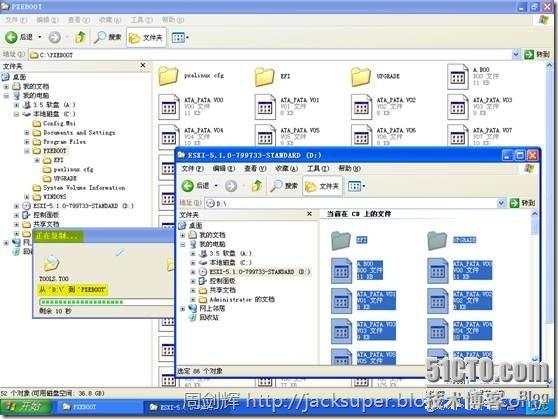The image size is (558, 419).
Task: Select ATA_PATA.V07 file in PXEBOOT window
Action: [480, 136]
